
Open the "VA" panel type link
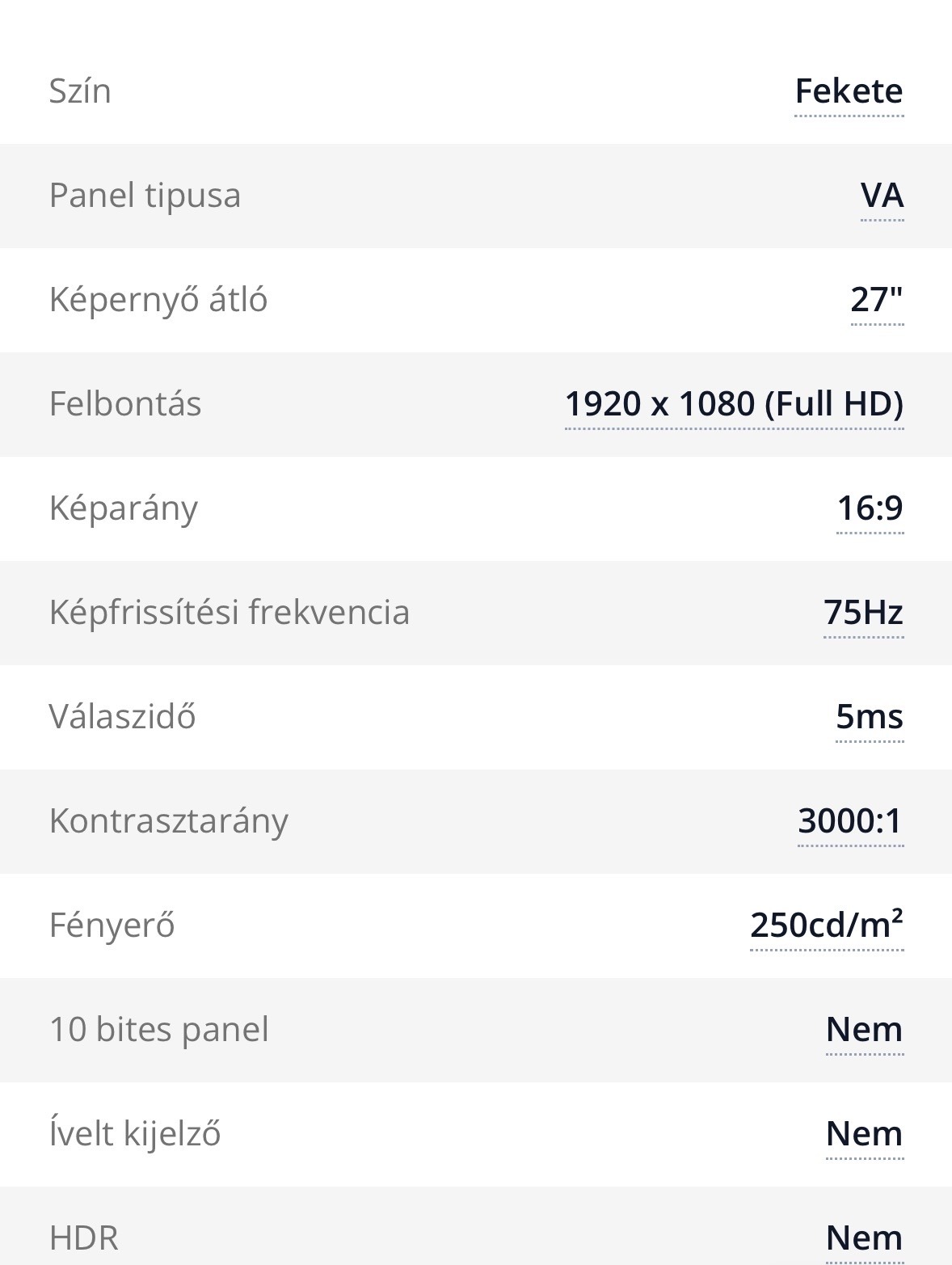click(x=882, y=196)
